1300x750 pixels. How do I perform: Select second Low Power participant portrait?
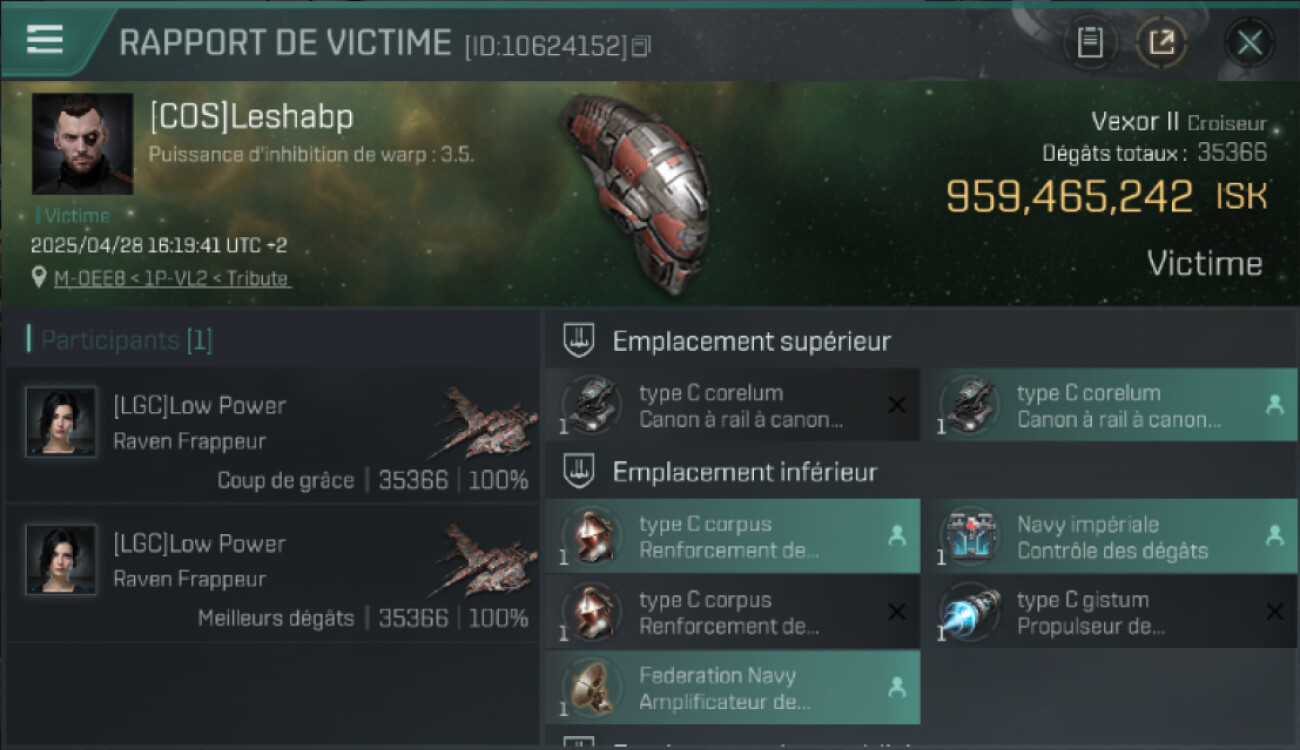(x=61, y=560)
